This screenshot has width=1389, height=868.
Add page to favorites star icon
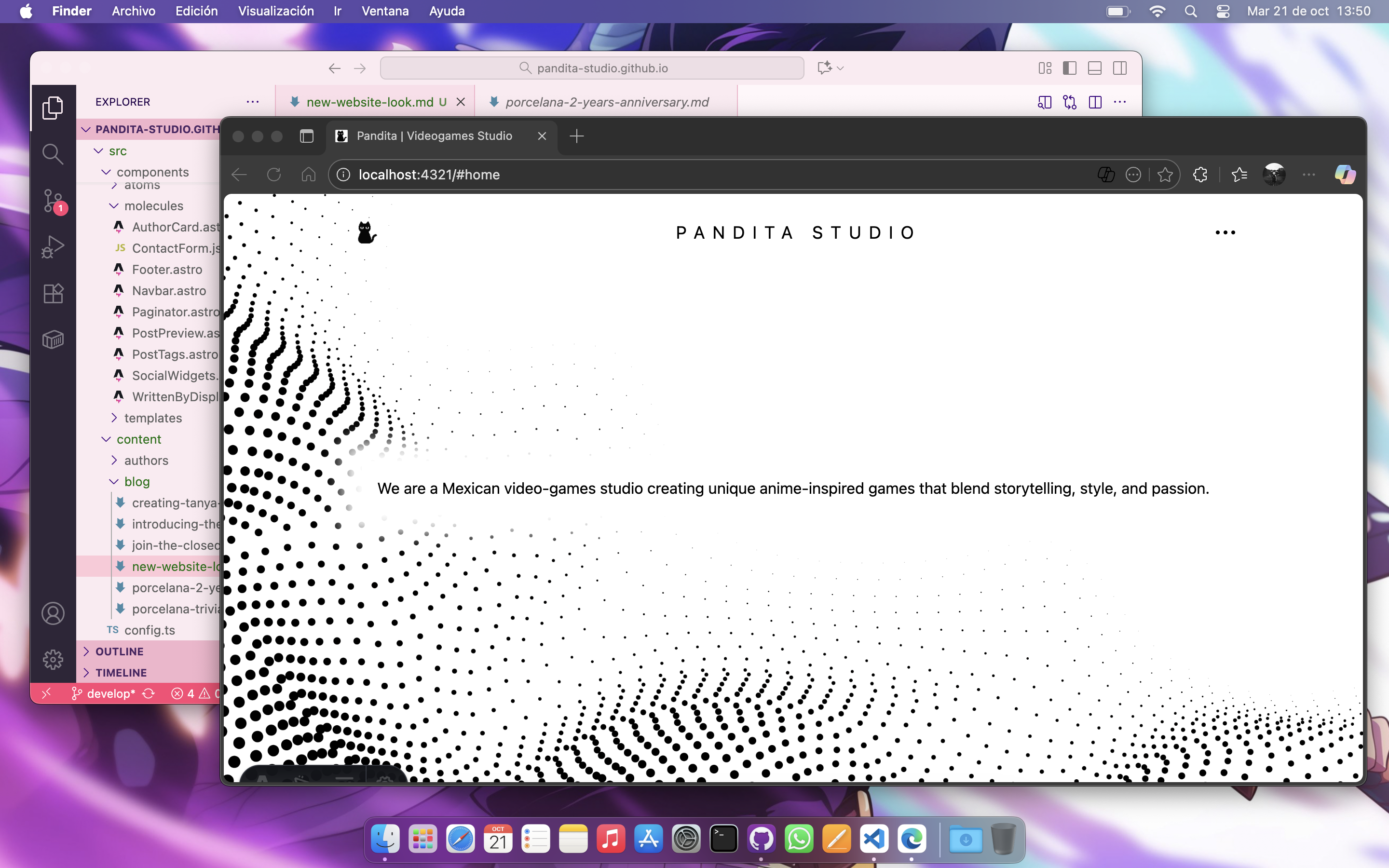tap(1165, 175)
